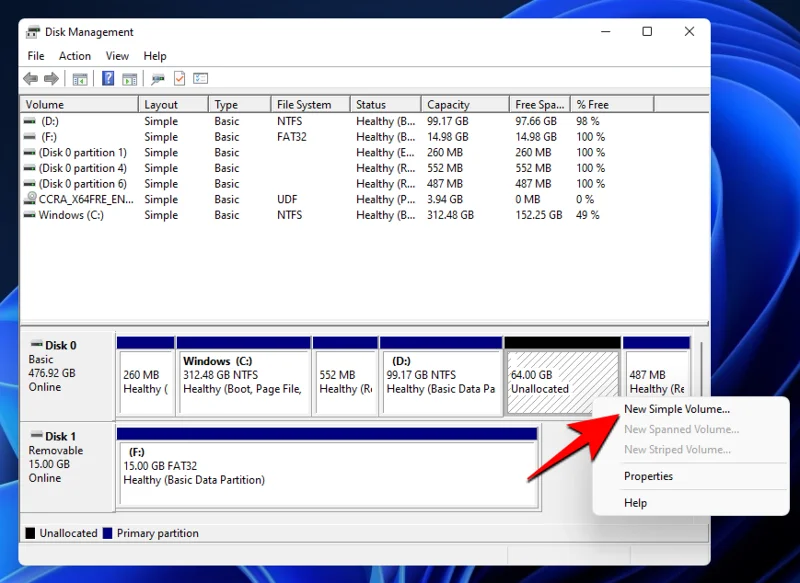Select Properties in the context menu

pos(648,476)
